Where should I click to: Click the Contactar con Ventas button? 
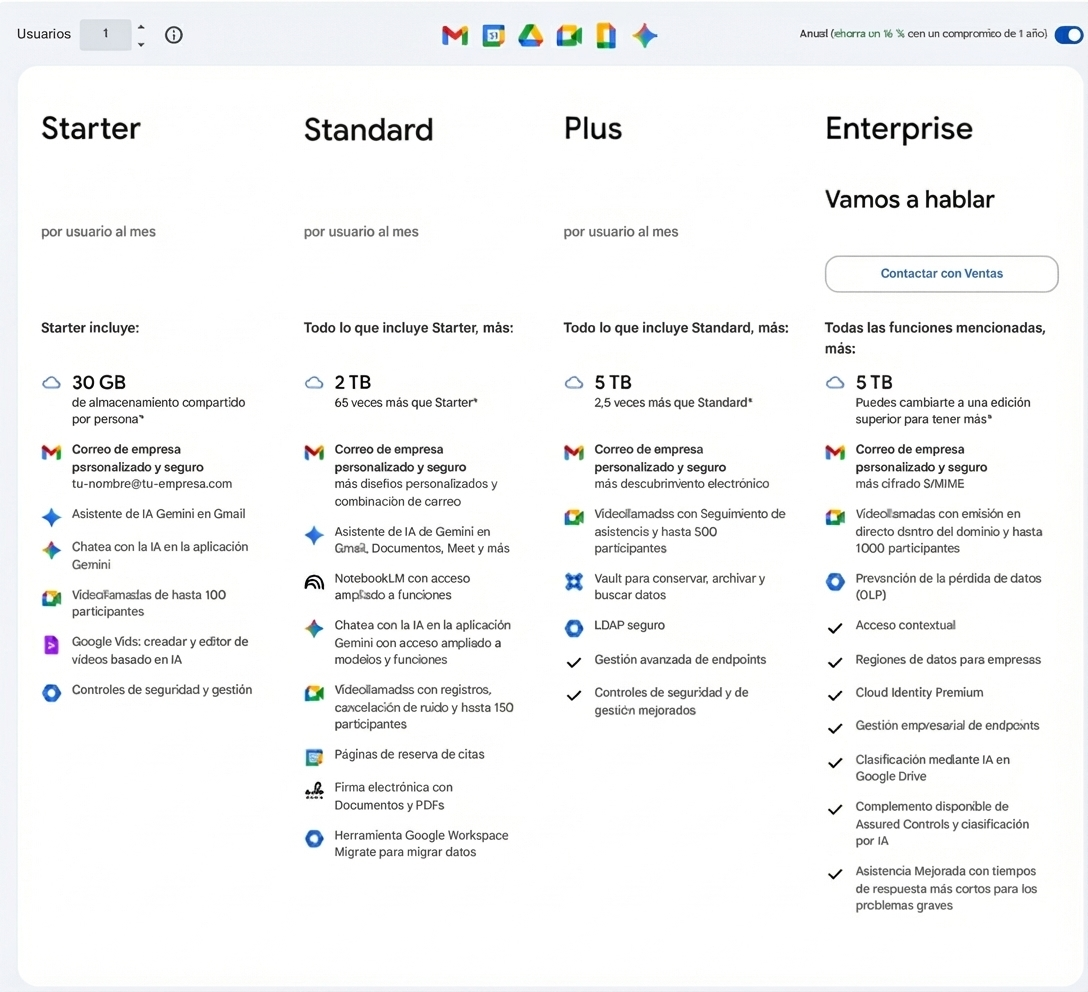coord(941,274)
